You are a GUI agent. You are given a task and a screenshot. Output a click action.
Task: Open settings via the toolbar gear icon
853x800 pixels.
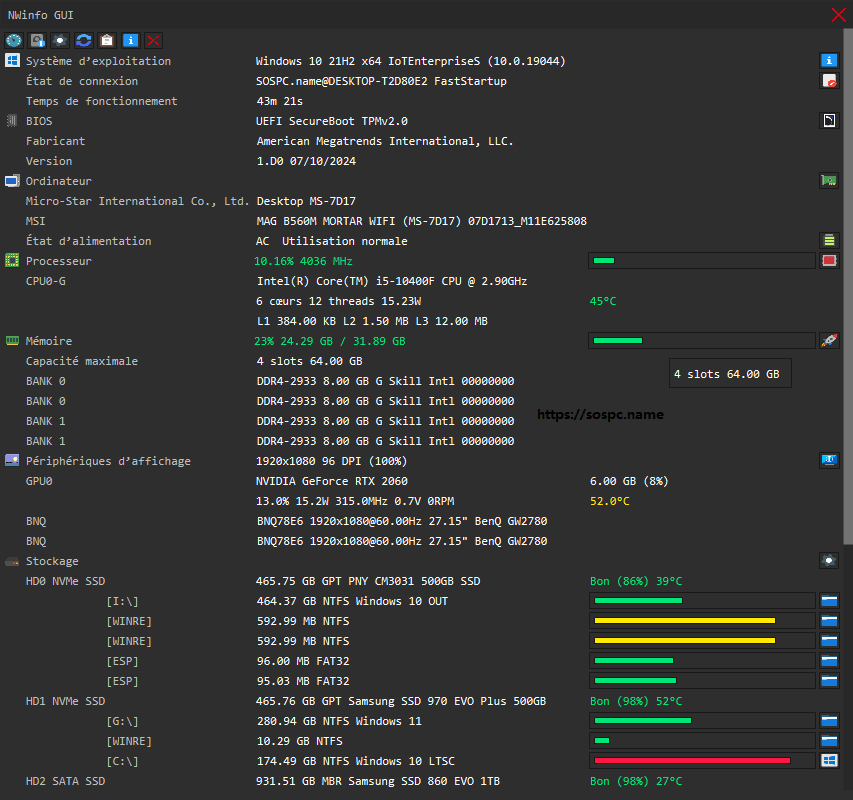60,40
